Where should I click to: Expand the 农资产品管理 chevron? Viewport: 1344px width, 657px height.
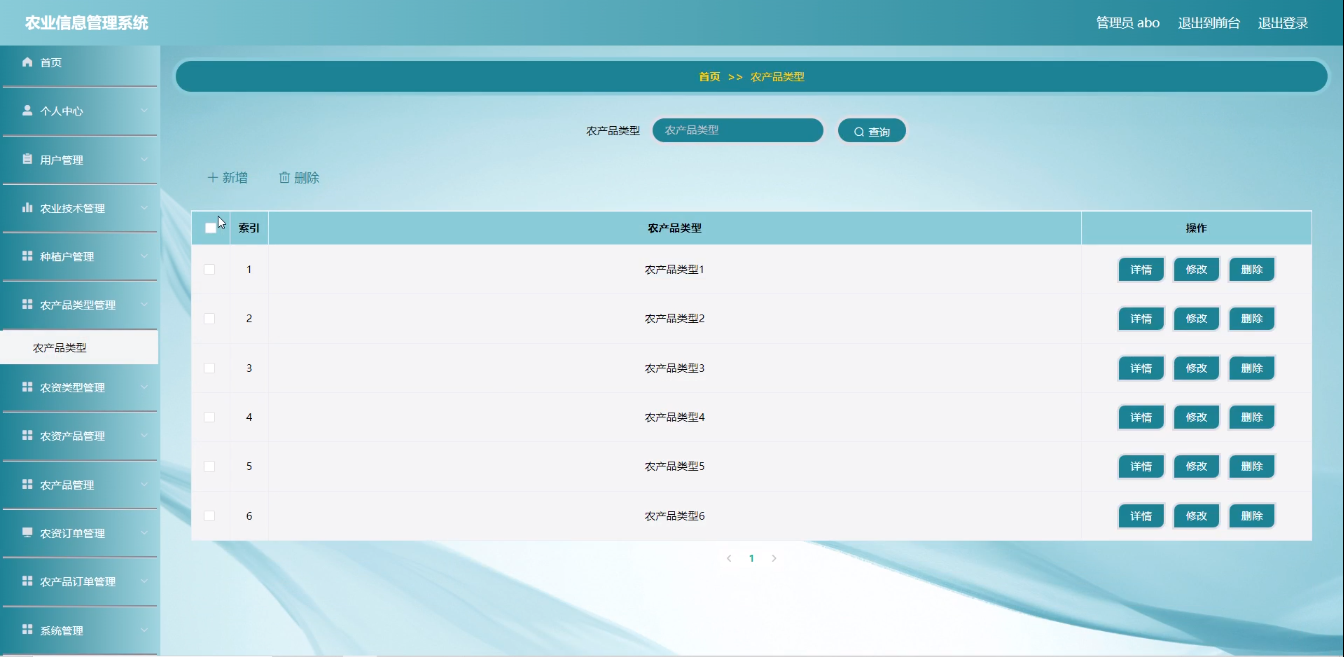(144, 435)
